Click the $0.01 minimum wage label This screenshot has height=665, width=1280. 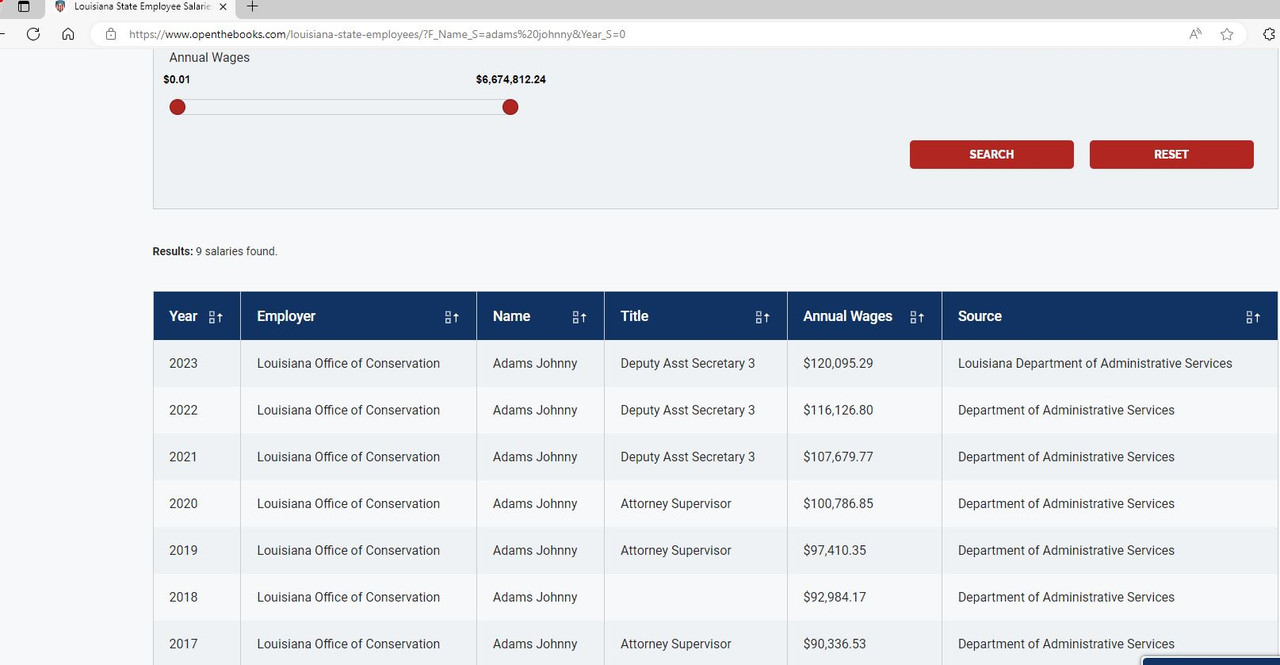177,80
